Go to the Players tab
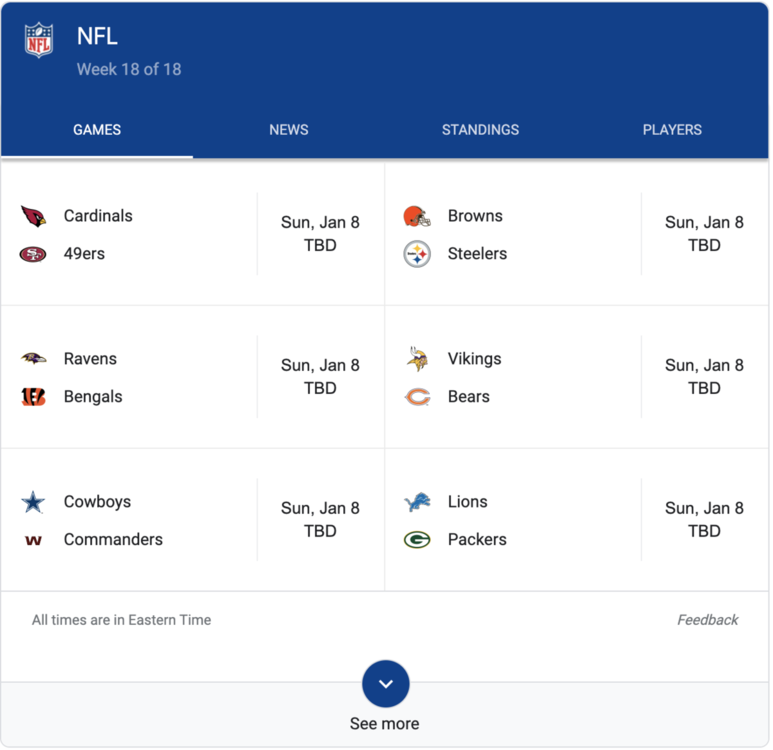The width and height of the screenshot is (773, 750). tap(672, 130)
